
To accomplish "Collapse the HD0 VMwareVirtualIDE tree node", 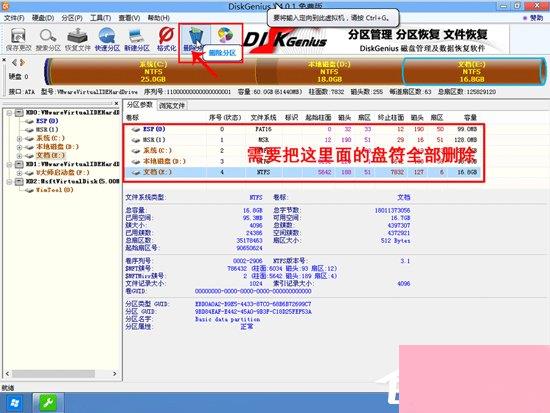I will [x=9, y=113].
